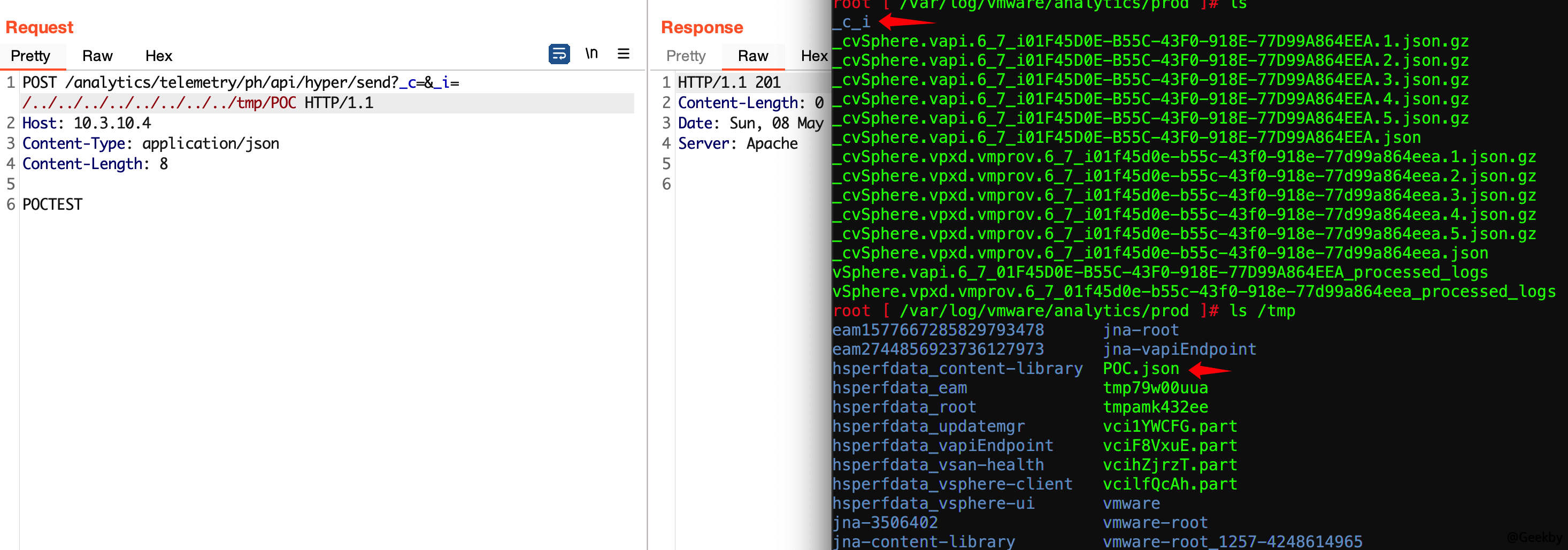Toggle the word wrap icon in Request panel
Screen dimensions: 1568x550
coord(558,54)
